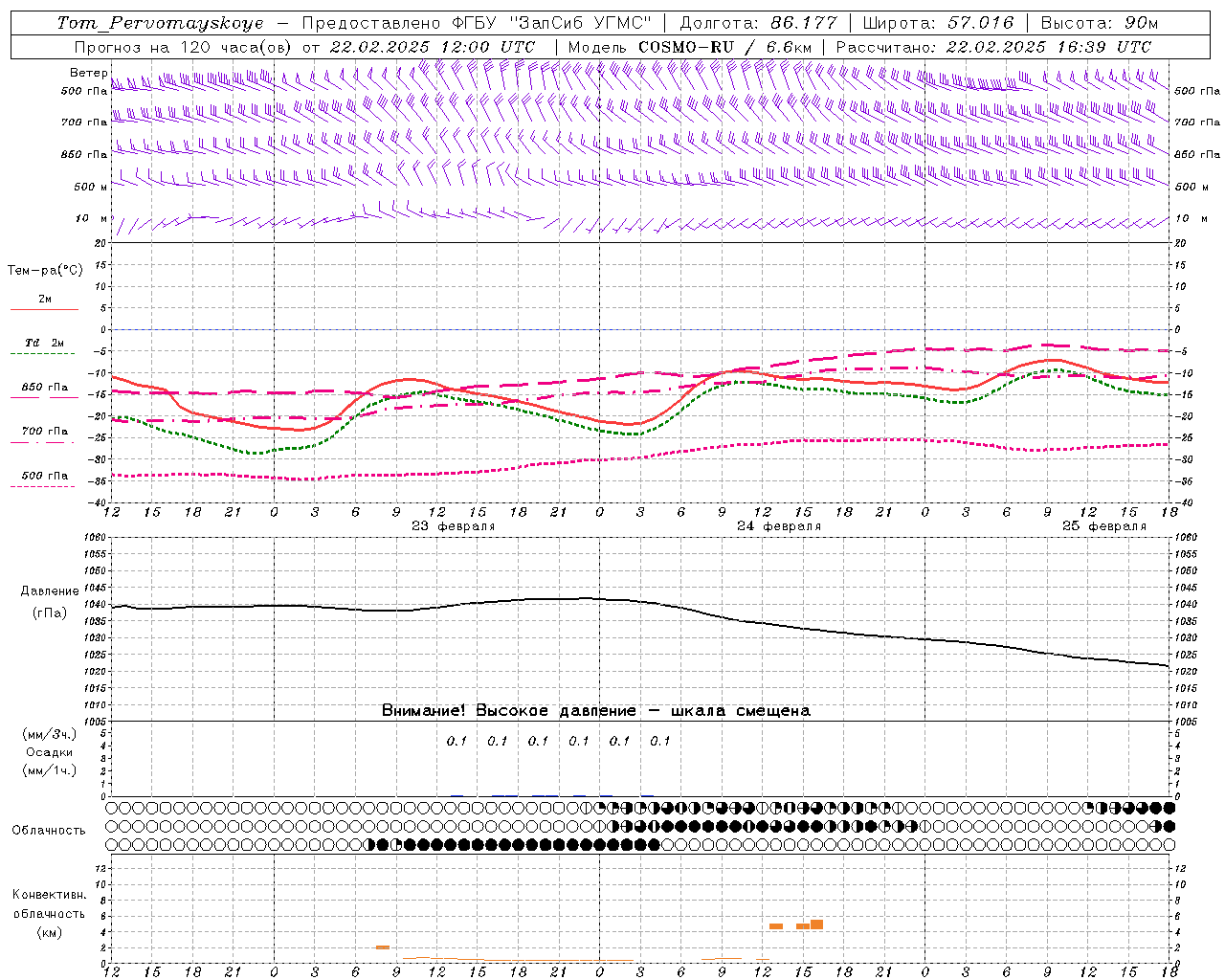
Task: Click the model name COSMO-RU / 6.6км
Action: tap(725, 47)
